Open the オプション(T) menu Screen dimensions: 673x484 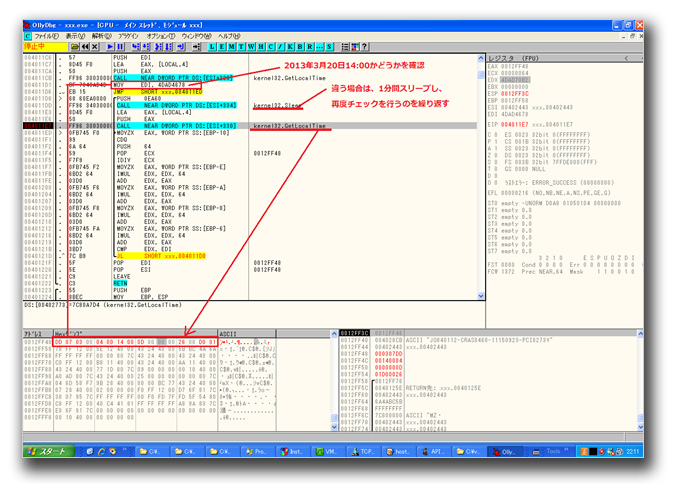160,36
